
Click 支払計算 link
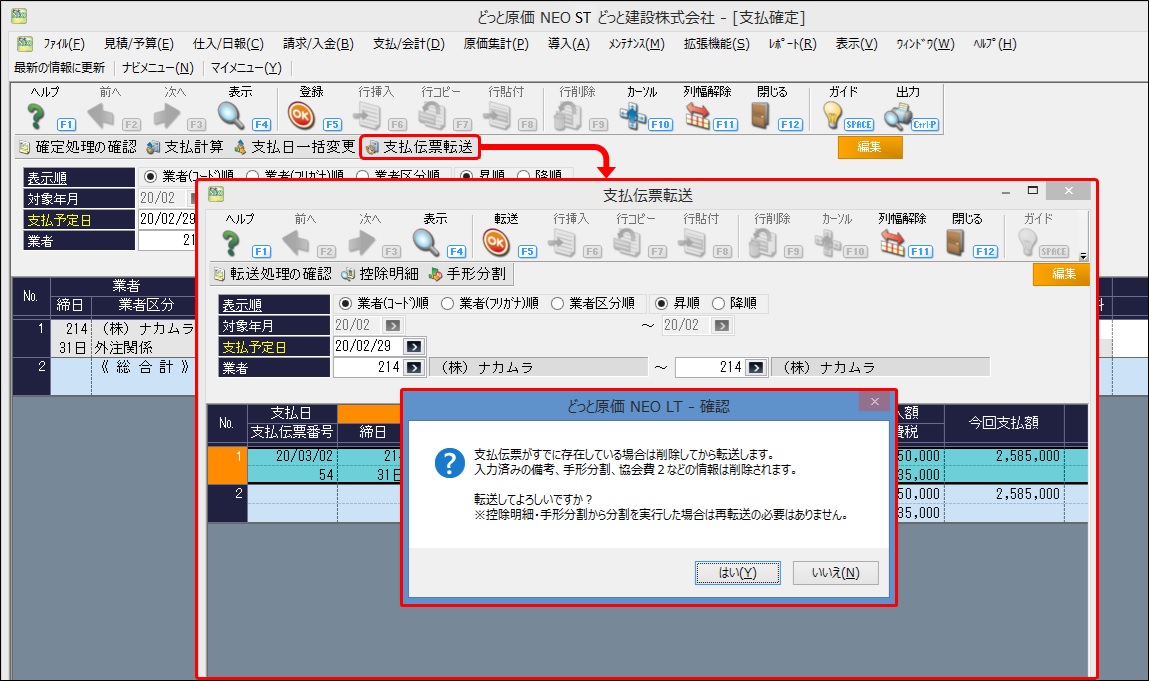(x=185, y=147)
